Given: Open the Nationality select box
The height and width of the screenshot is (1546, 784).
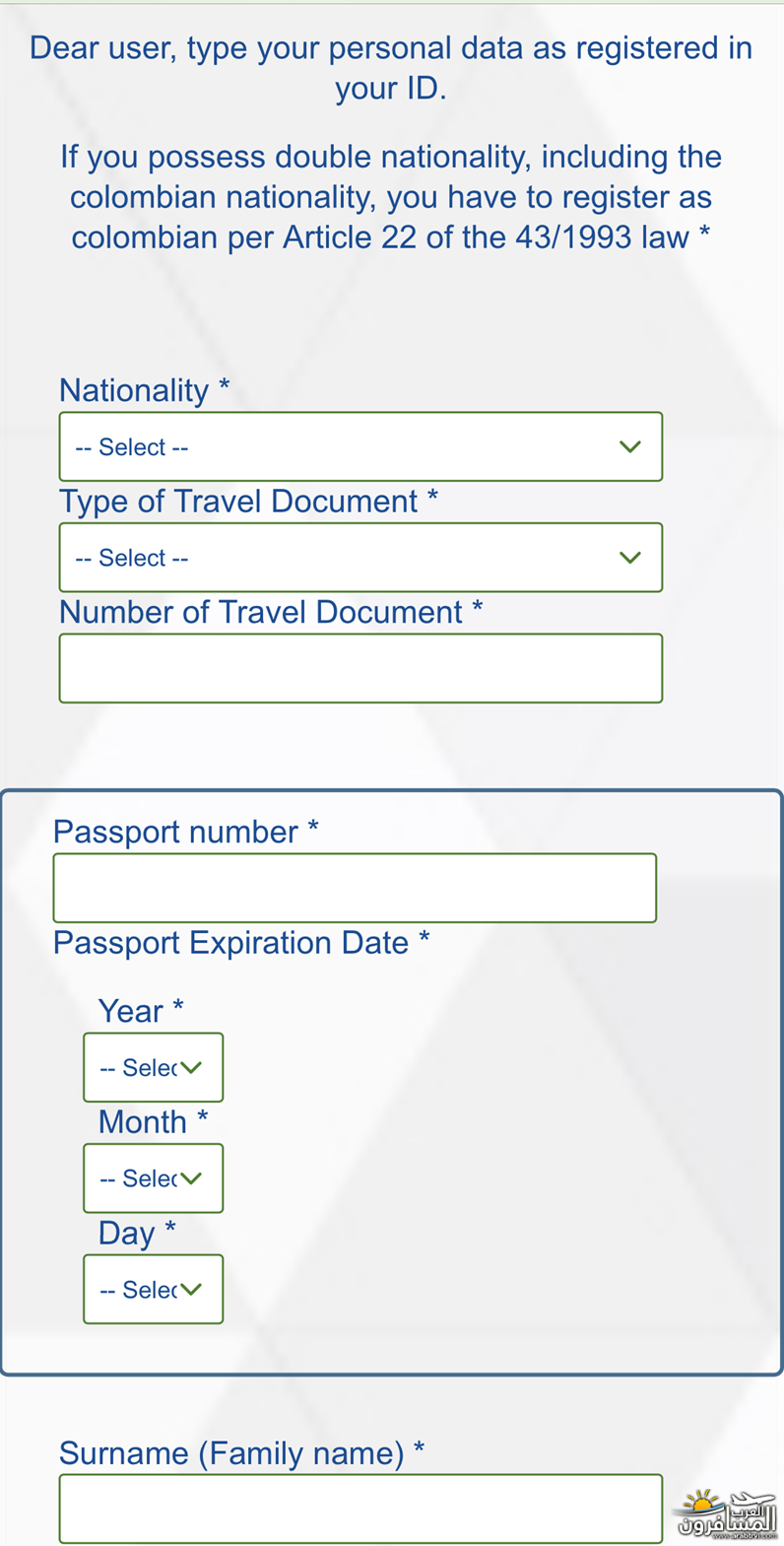Looking at the screenshot, I should pos(360,446).
